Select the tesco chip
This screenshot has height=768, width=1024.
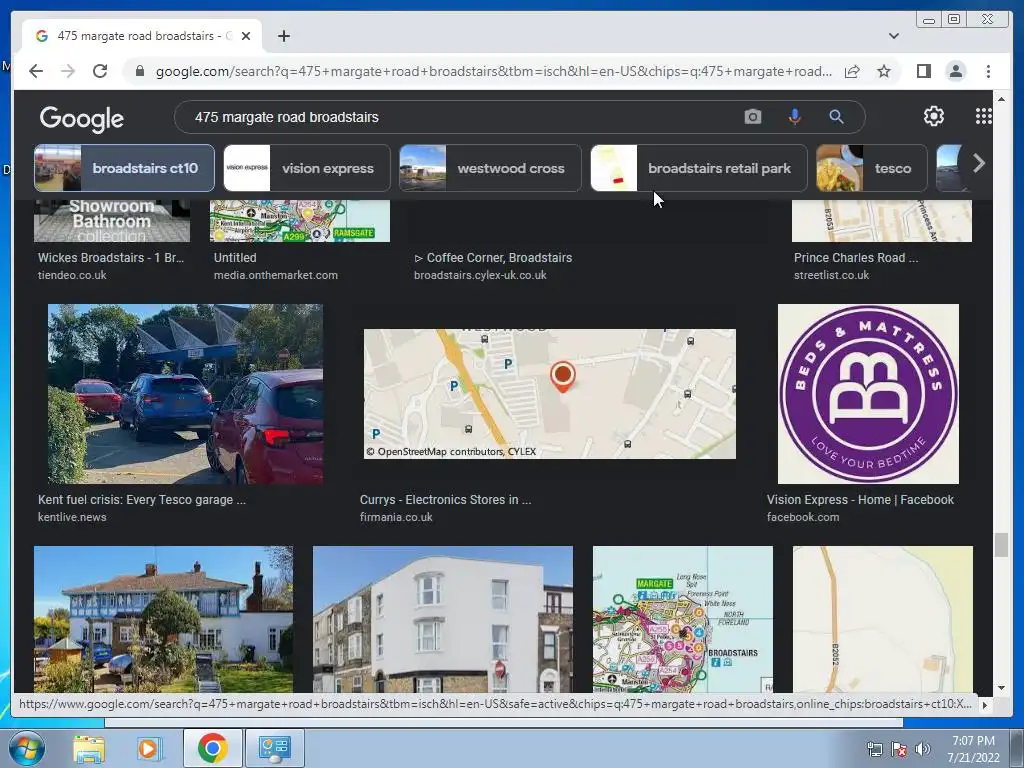871,168
